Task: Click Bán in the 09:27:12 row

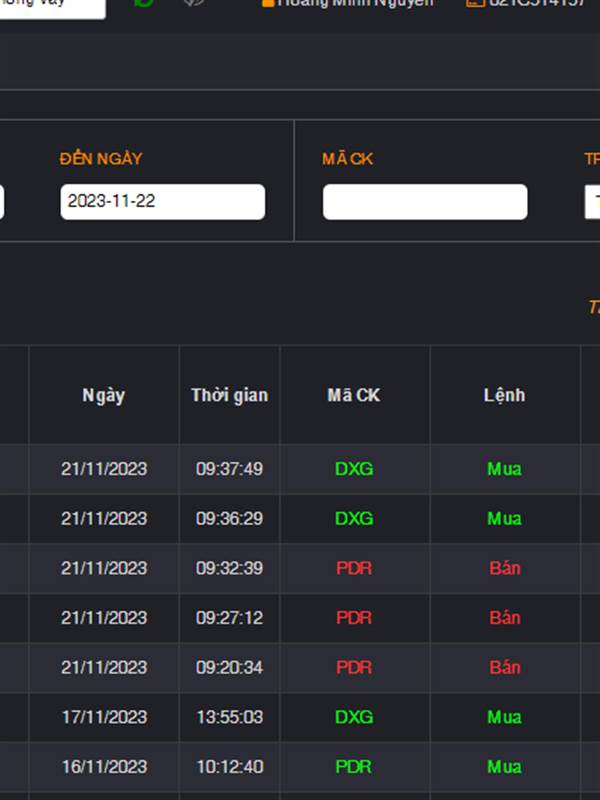Action: [x=505, y=618]
